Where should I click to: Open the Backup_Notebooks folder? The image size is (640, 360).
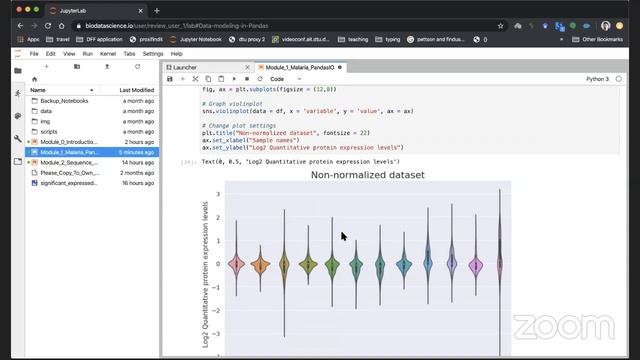coord(92,101)
